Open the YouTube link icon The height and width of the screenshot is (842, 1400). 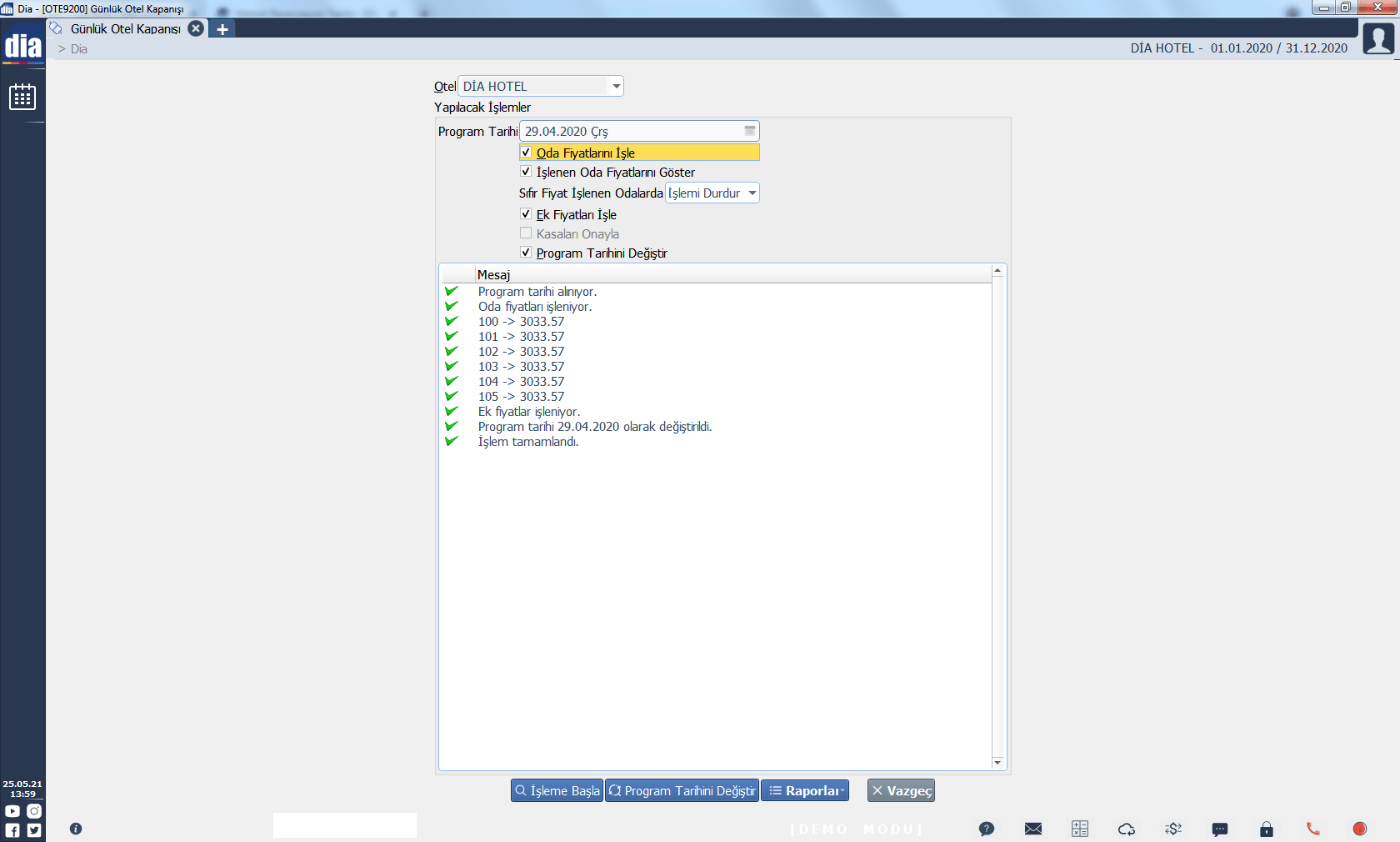click(12, 810)
